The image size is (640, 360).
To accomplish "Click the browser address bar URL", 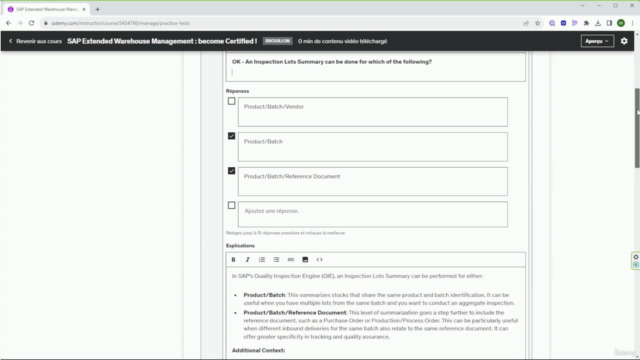I will pos(120,23).
